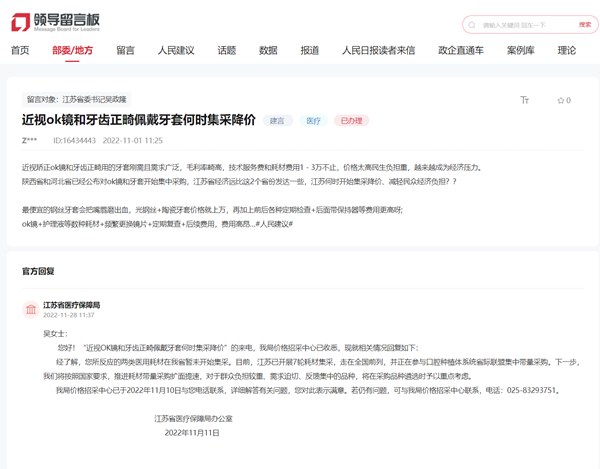
Task: Open the 报道 nav tab
Action: point(310,50)
